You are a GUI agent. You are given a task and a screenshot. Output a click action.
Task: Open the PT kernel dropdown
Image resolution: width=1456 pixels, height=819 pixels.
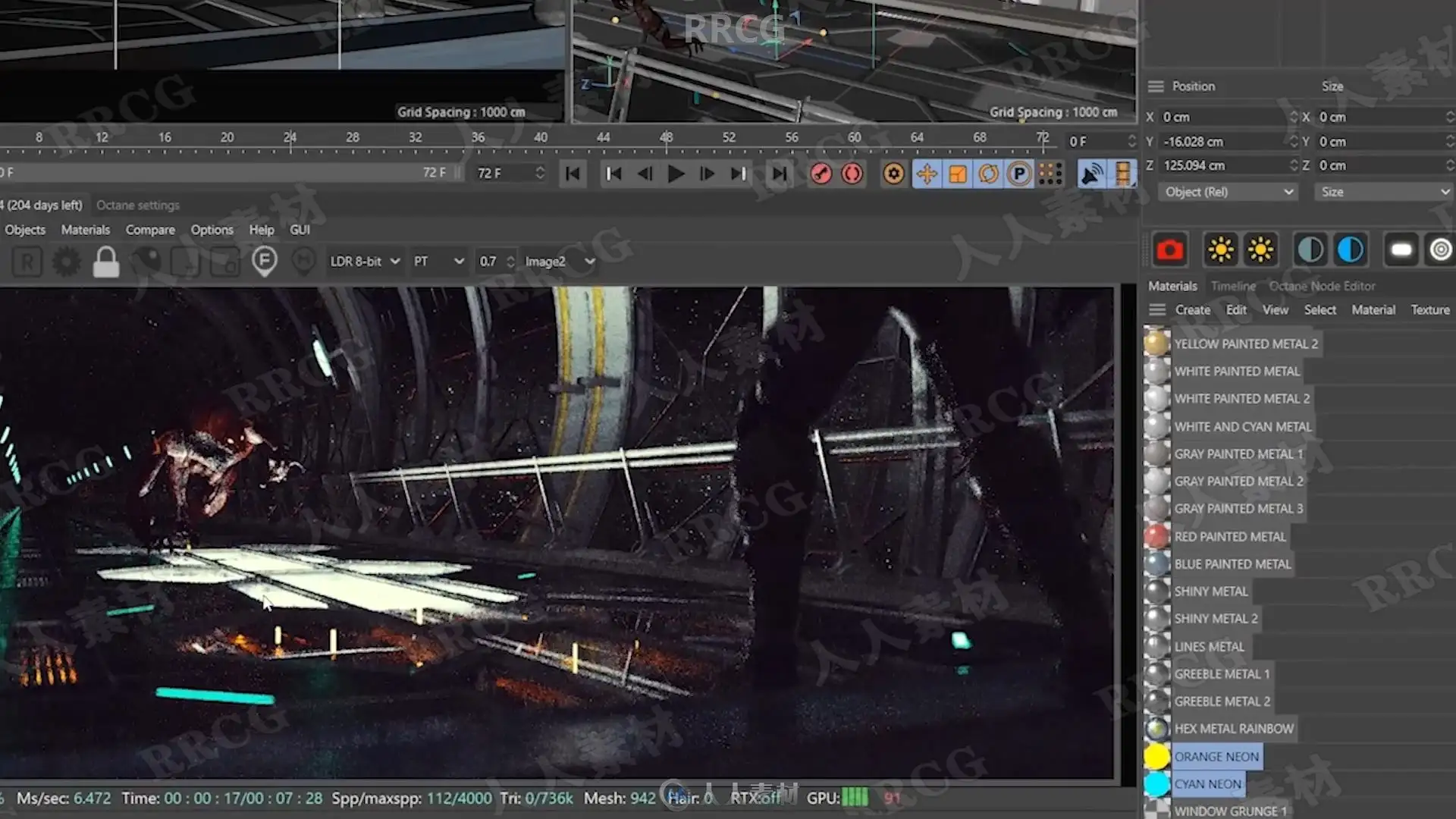coord(438,261)
